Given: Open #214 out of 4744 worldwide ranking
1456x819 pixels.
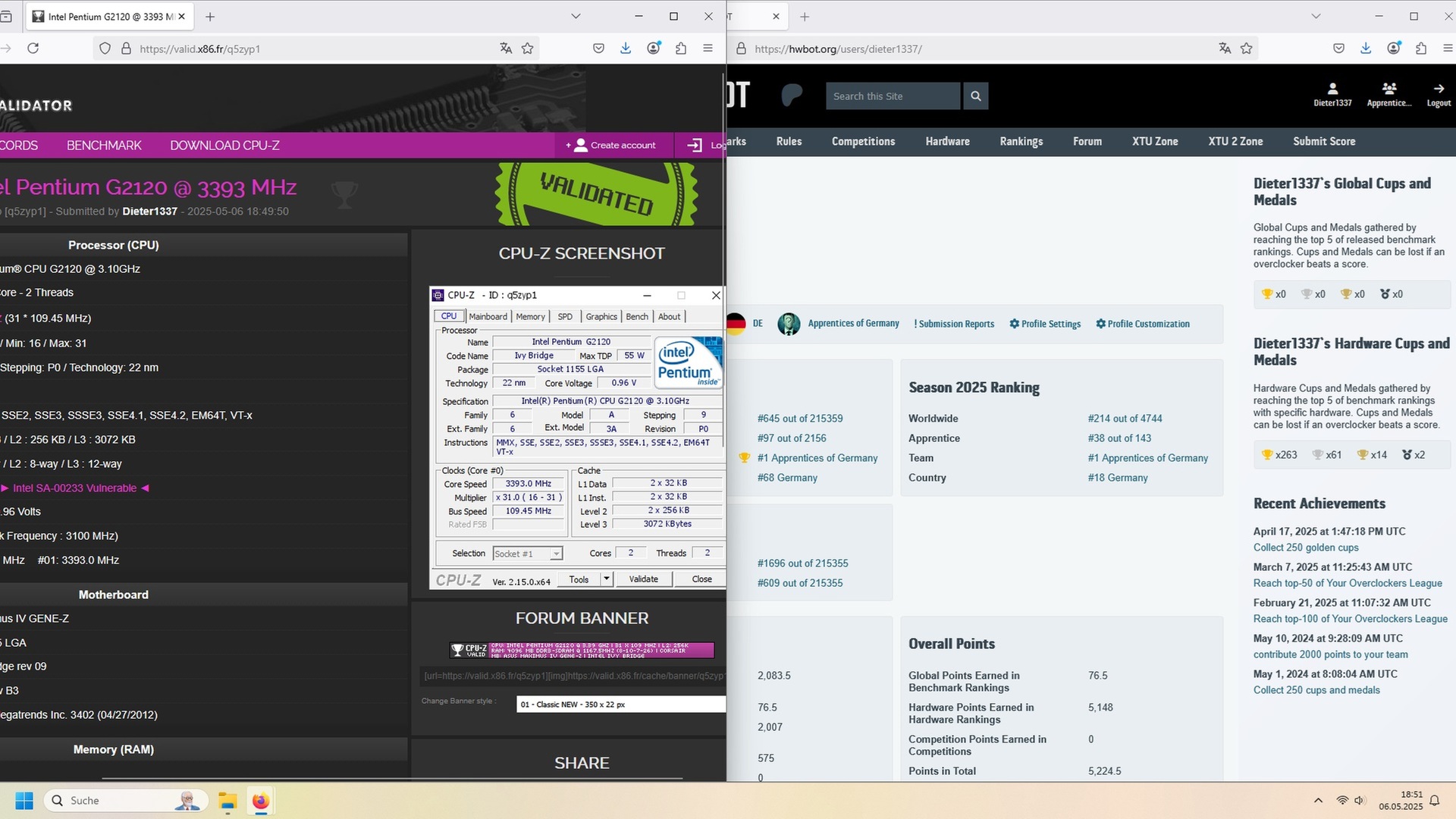Looking at the screenshot, I should coord(1125,419).
